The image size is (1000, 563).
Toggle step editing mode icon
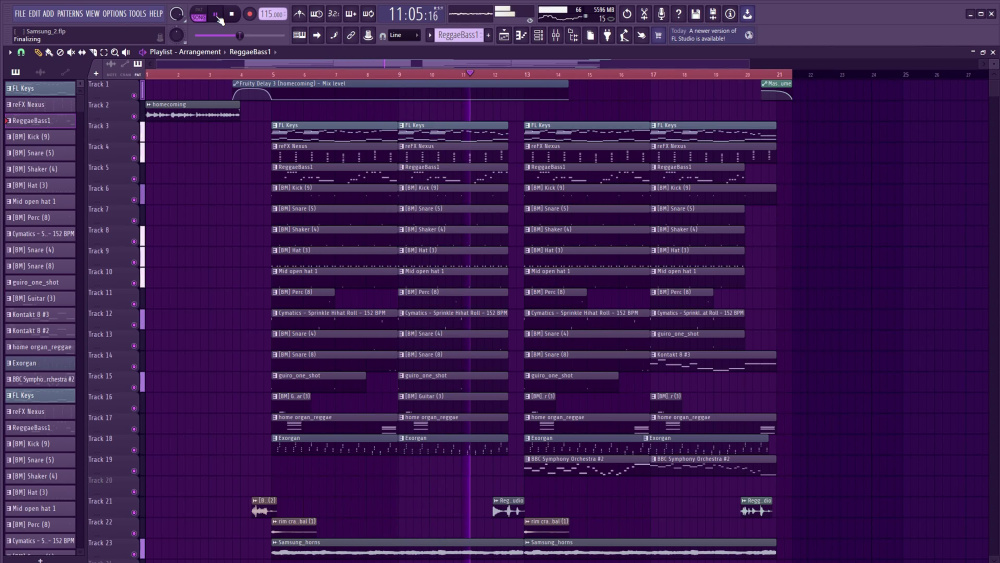click(334, 36)
